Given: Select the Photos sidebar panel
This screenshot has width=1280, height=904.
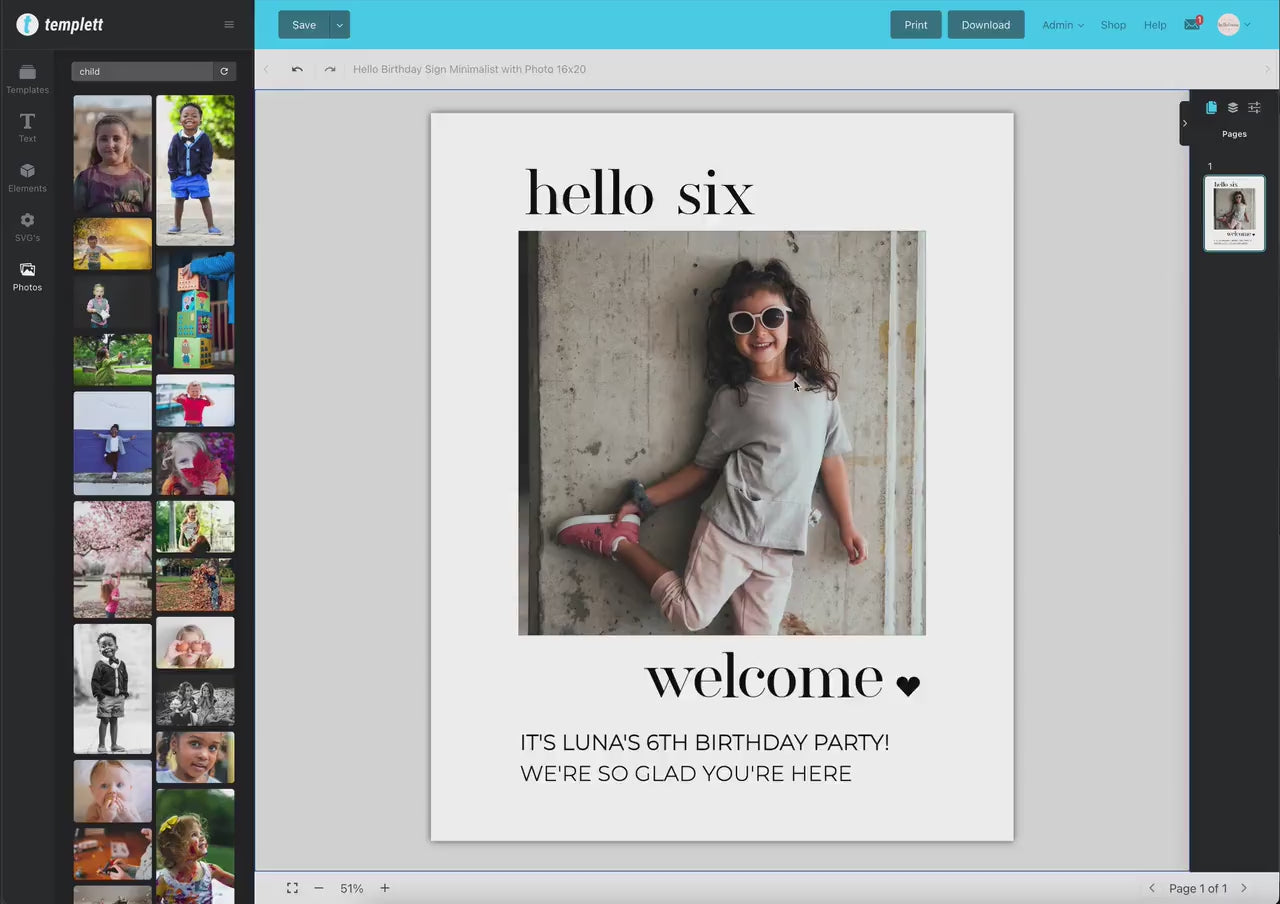Looking at the screenshot, I should point(27,277).
